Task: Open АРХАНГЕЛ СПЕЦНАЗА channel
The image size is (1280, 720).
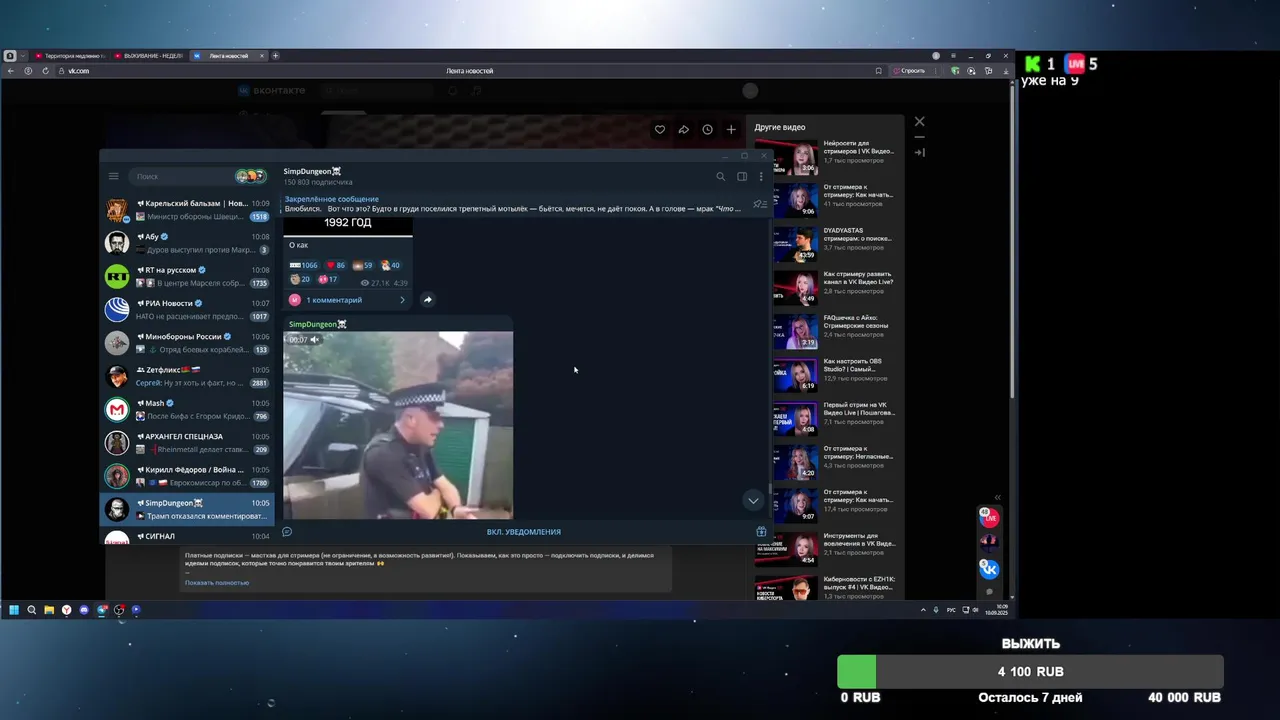Action: [x=187, y=443]
